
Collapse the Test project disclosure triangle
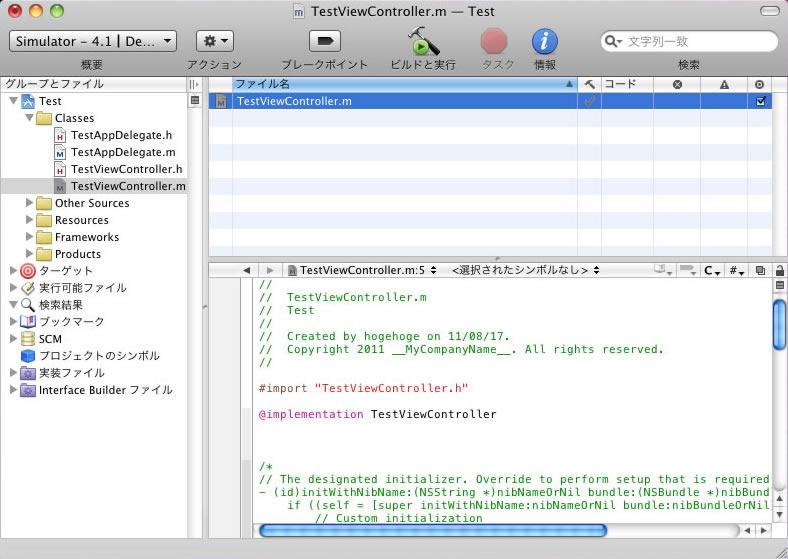[x=14, y=101]
